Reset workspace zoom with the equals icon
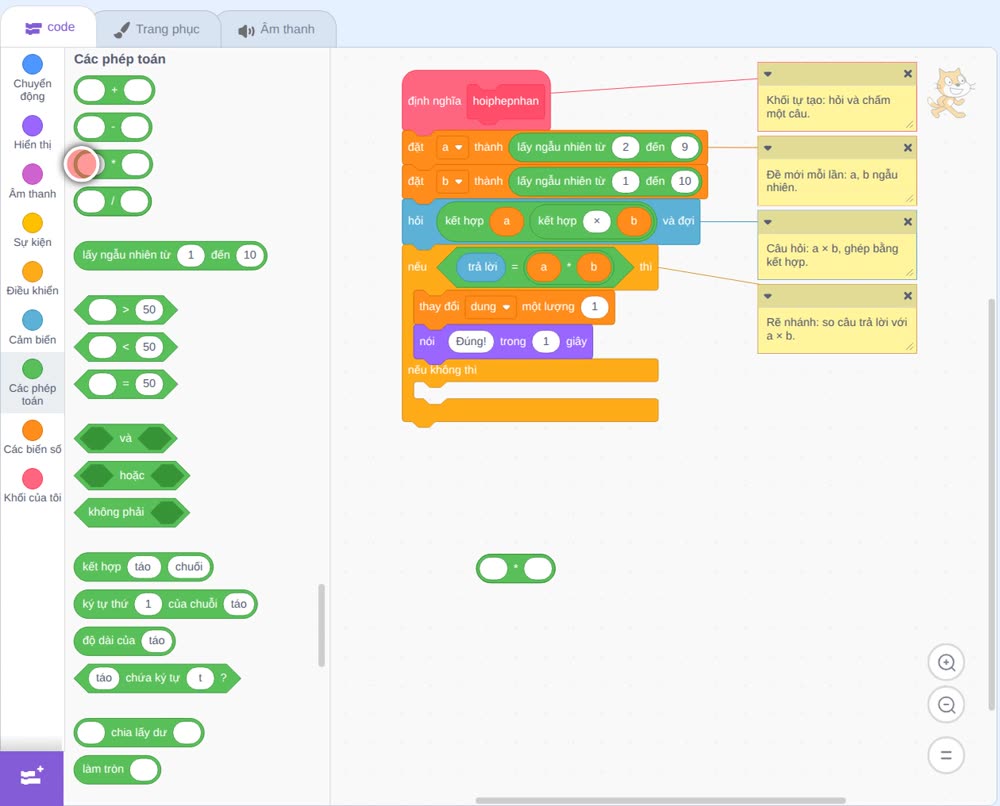1000x806 pixels. tap(946, 755)
